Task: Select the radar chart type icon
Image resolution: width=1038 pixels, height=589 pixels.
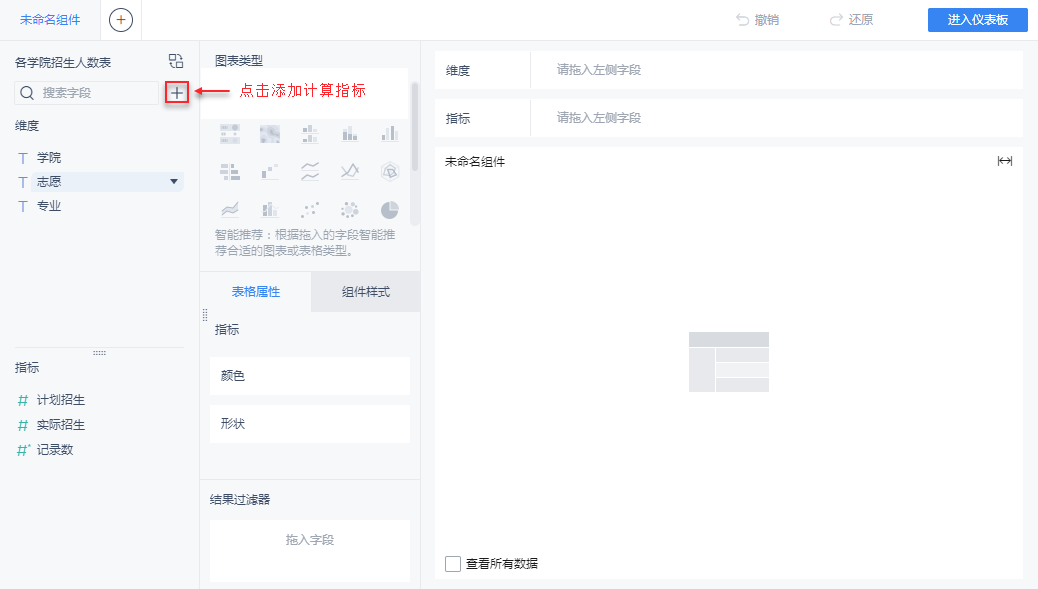Action: point(390,172)
